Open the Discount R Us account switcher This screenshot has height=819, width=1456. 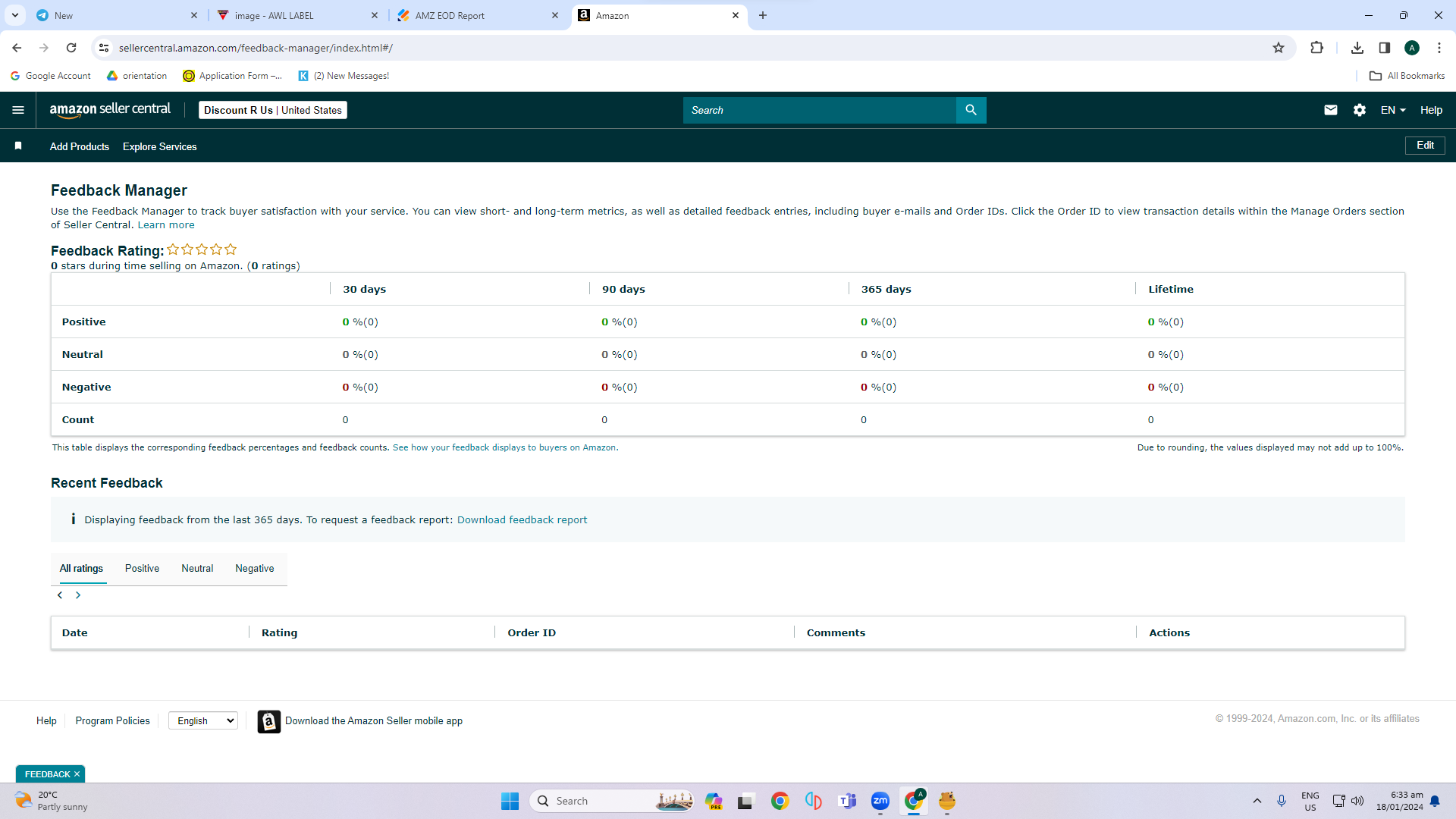tap(273, 110)
